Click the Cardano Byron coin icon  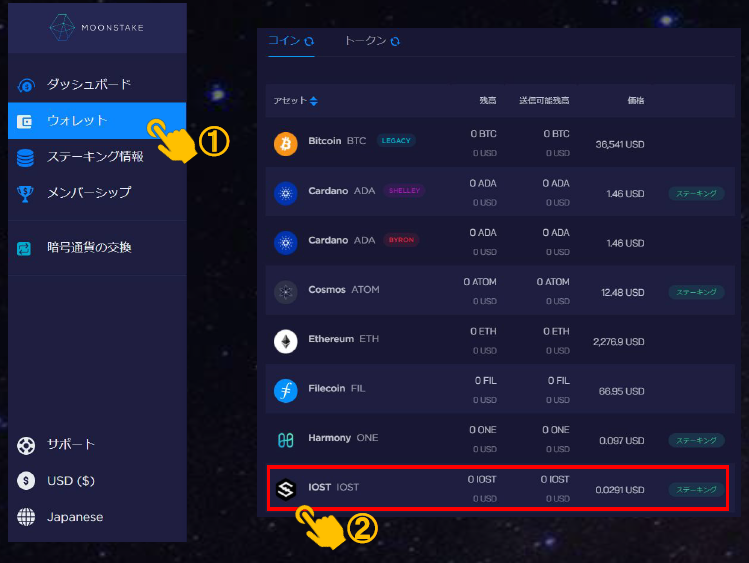click(x=286, y=243)
